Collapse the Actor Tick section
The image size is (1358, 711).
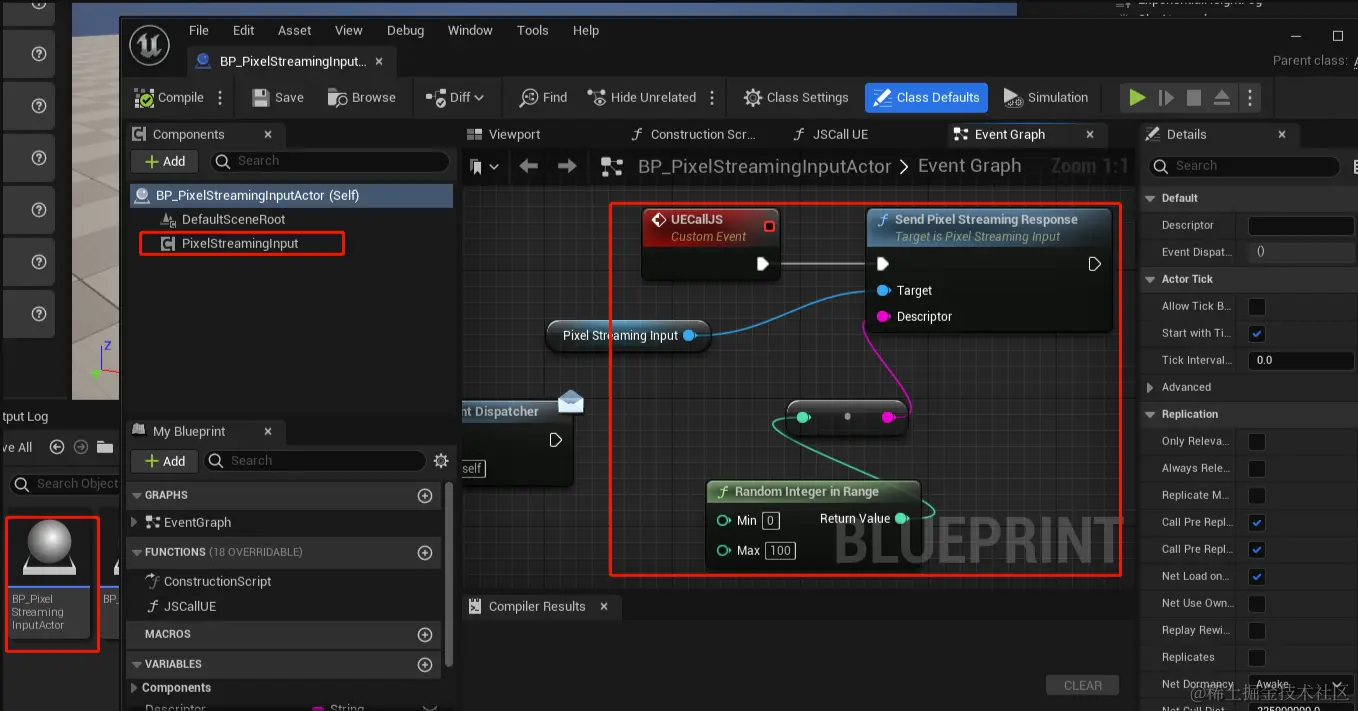tap(1150, 279)
